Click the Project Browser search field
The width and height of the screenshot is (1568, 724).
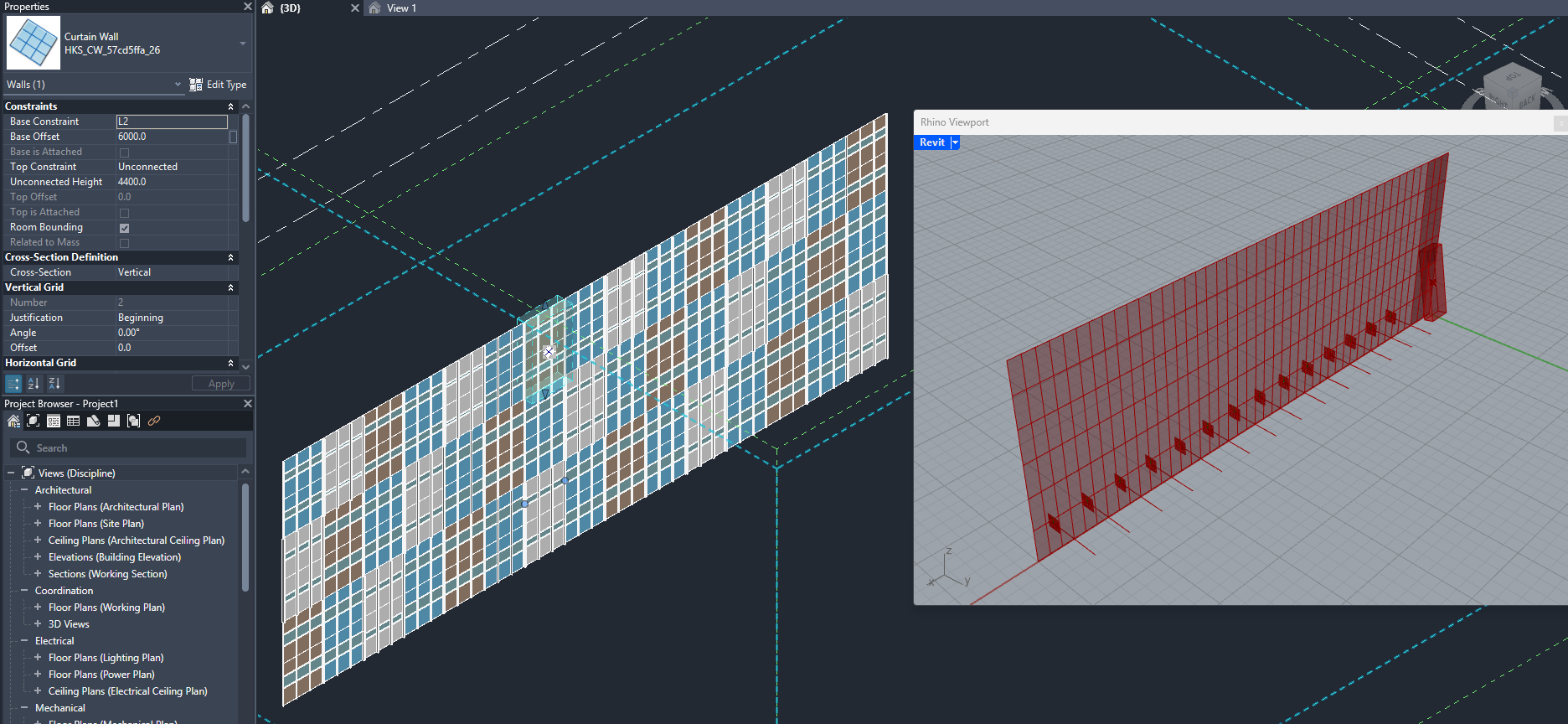(128, 447)
